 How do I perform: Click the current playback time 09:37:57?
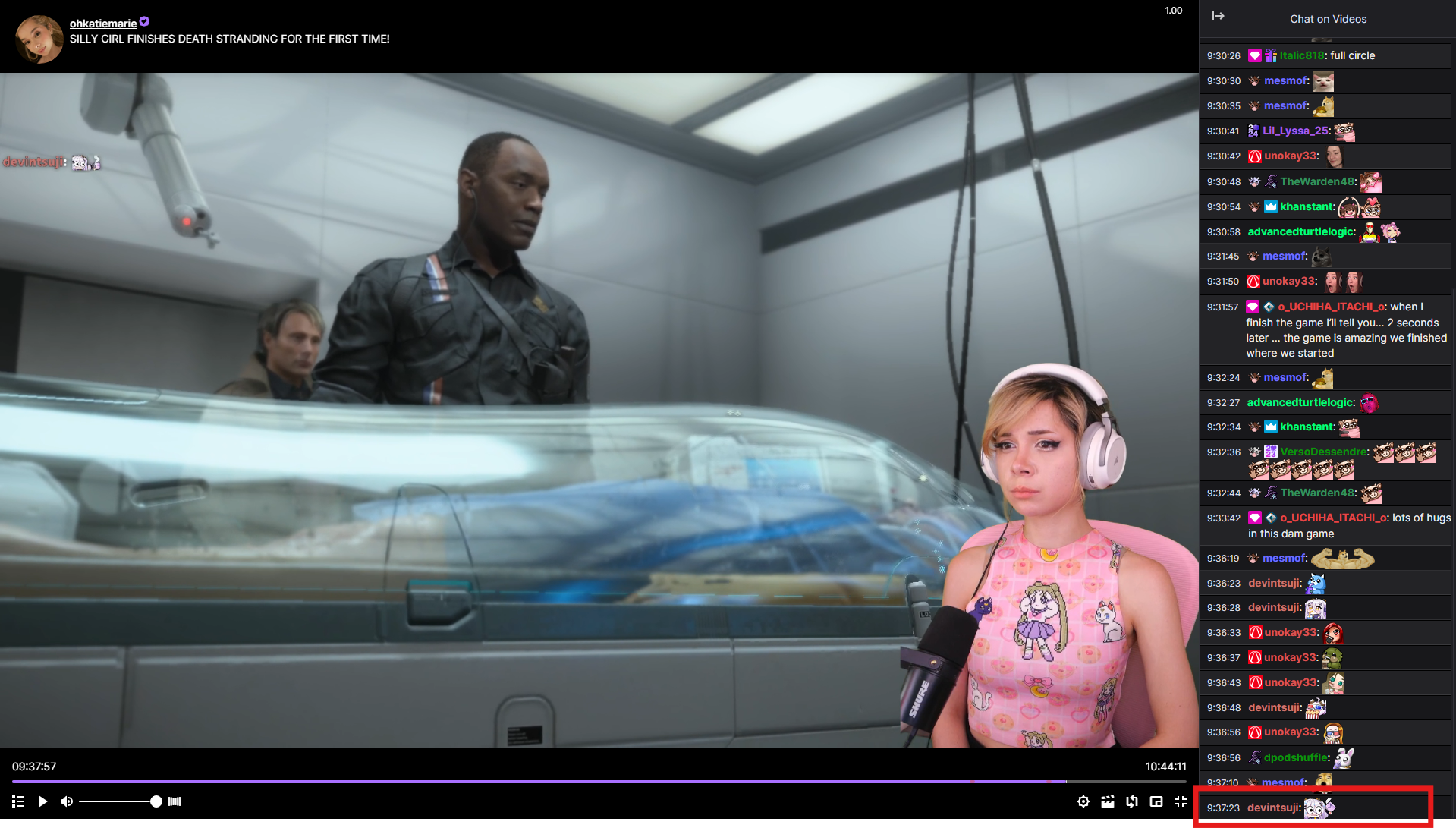34,767
